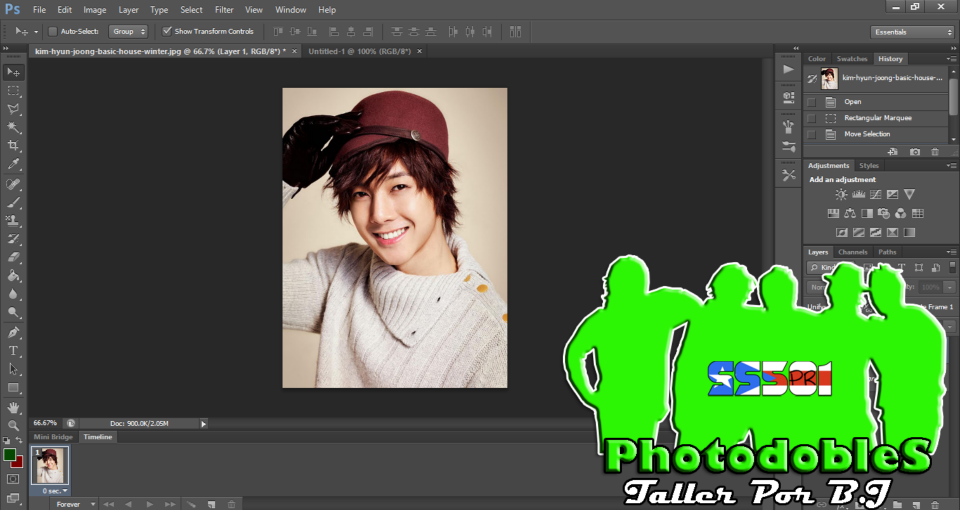This screenshot has height=510, width=960.
Task: Open the Adjustments panel flyout menu
Action: tap(951, 166)
